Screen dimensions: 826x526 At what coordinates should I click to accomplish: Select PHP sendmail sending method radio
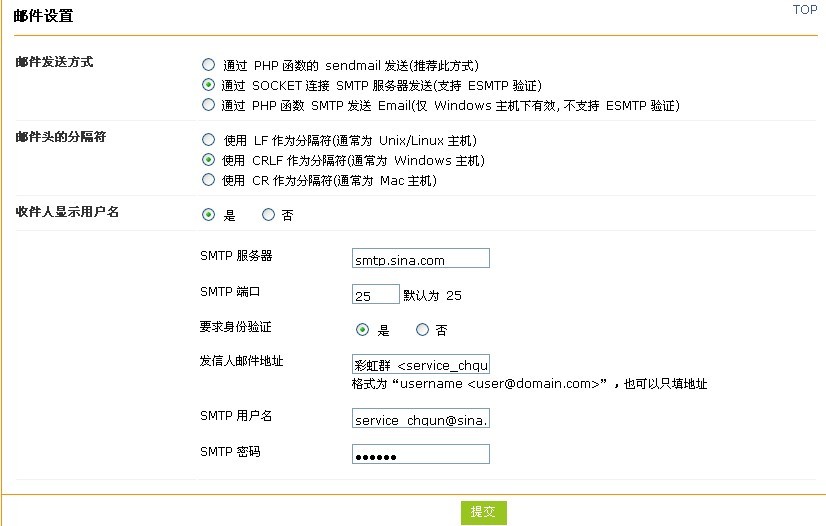coord(209,65)
